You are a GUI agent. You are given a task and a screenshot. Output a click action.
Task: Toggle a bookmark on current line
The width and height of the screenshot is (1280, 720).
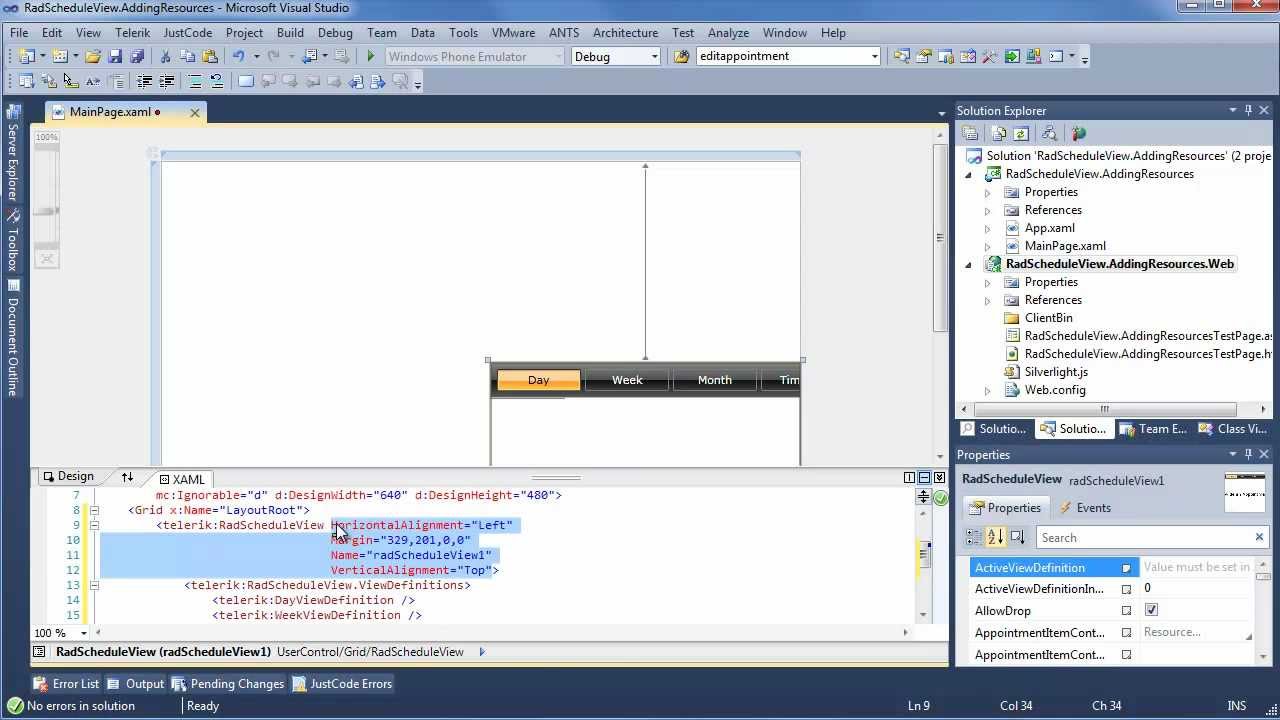[x=245, y=81]
